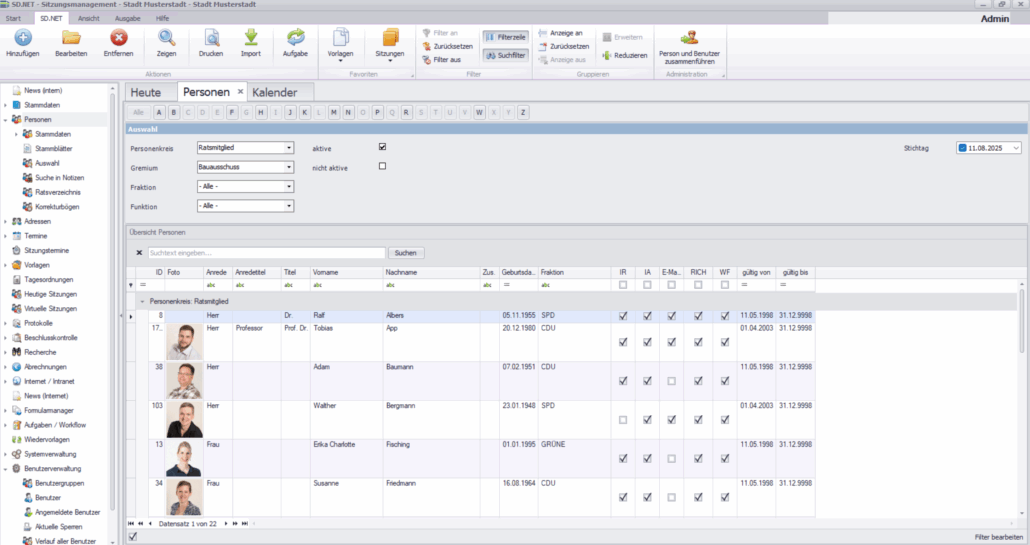Uncheck the aktive checkbox

(x=382, y=147)
